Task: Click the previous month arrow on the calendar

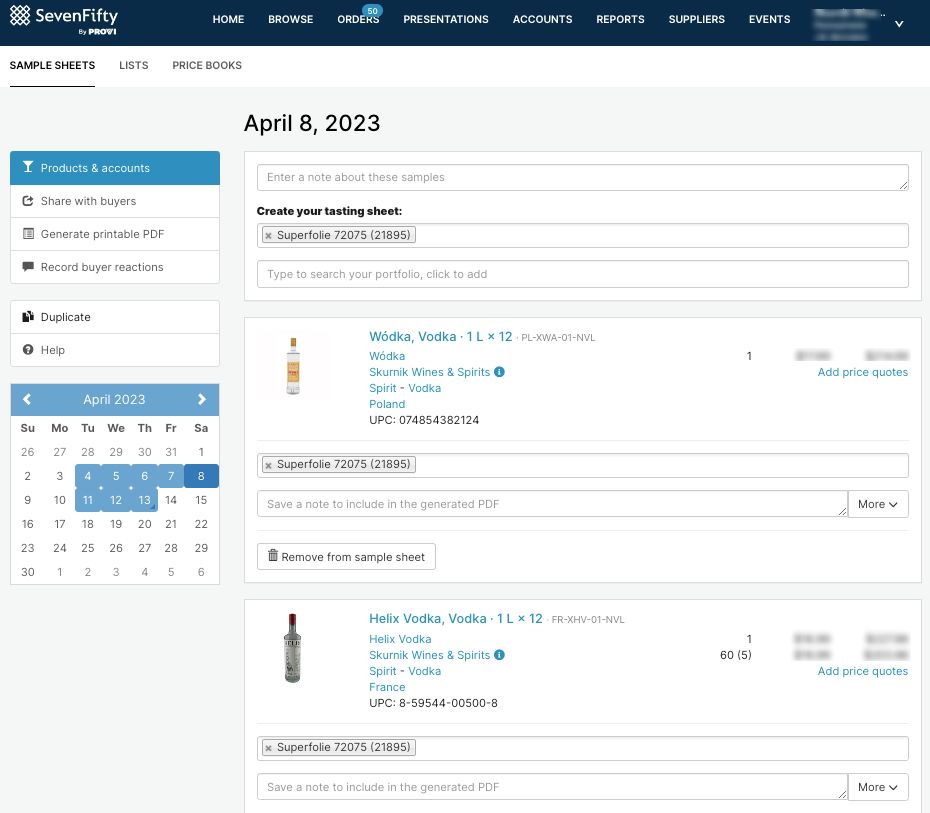Action: (27, 399)
